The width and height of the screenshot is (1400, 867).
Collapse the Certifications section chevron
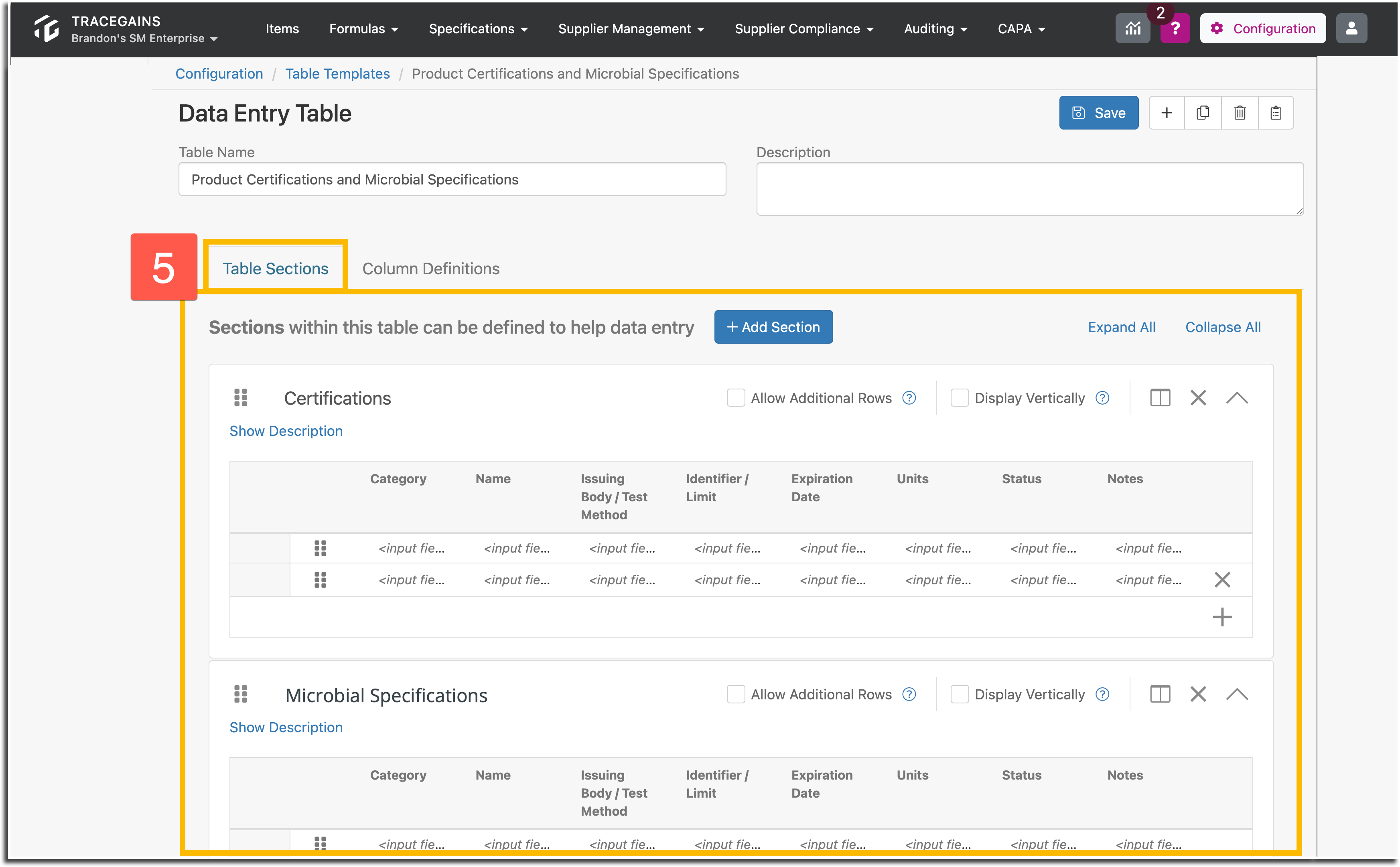pyautogui.click(x=1237, y=398)
